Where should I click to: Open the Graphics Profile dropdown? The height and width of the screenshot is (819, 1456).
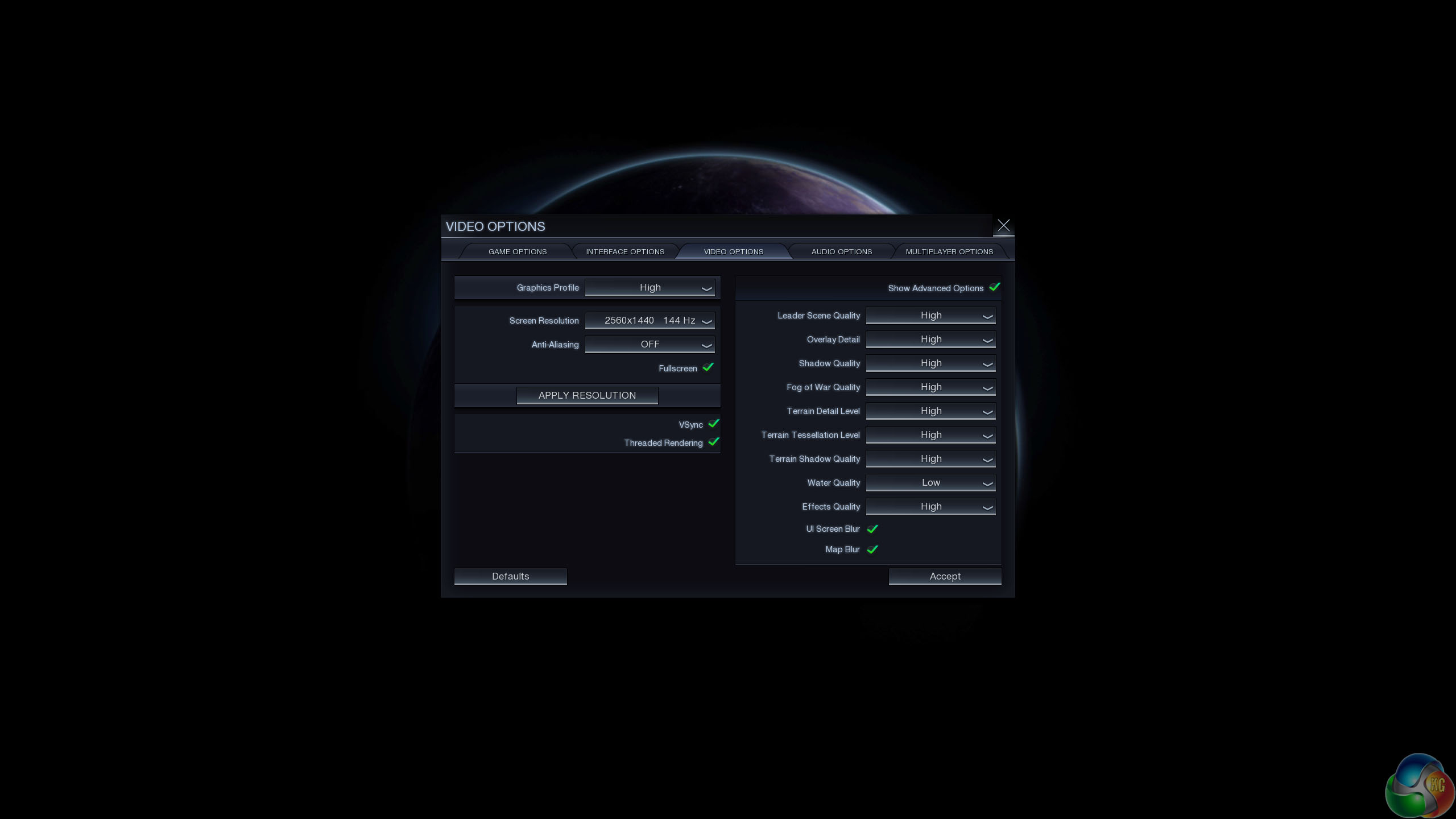pyautogui.click(x=650, y=288)
